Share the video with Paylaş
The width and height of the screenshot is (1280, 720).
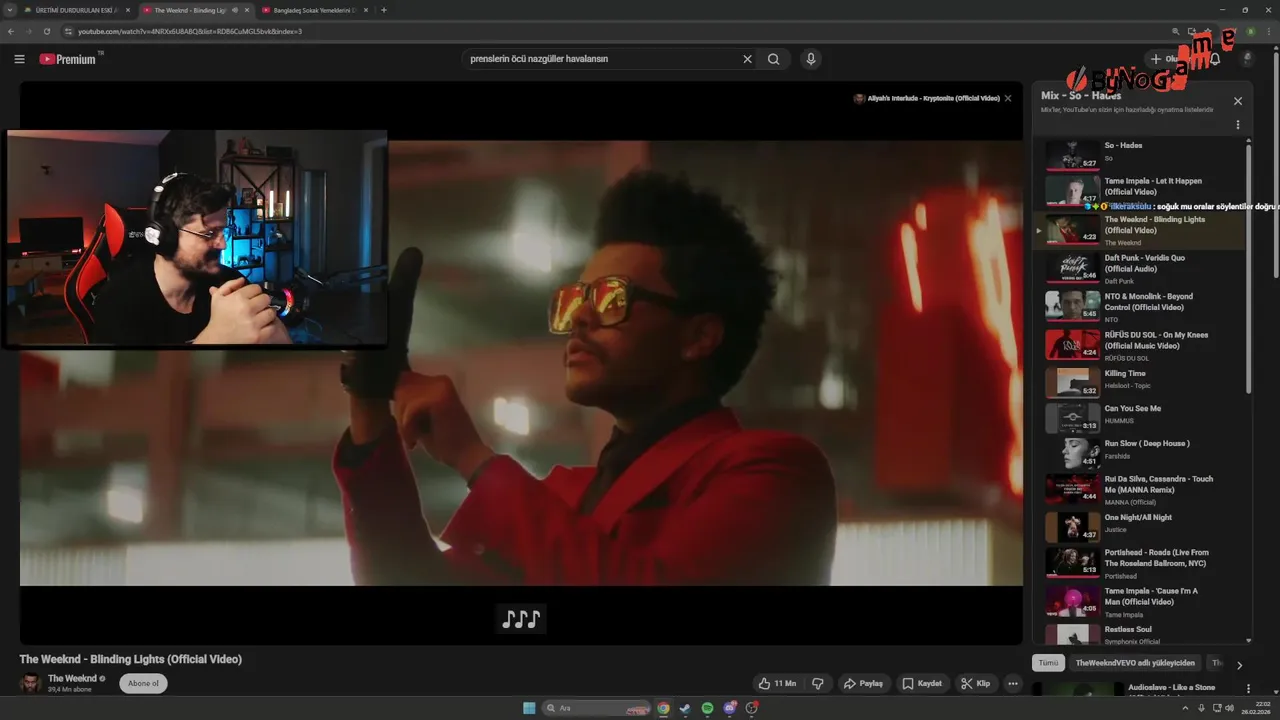coord(864,684)
